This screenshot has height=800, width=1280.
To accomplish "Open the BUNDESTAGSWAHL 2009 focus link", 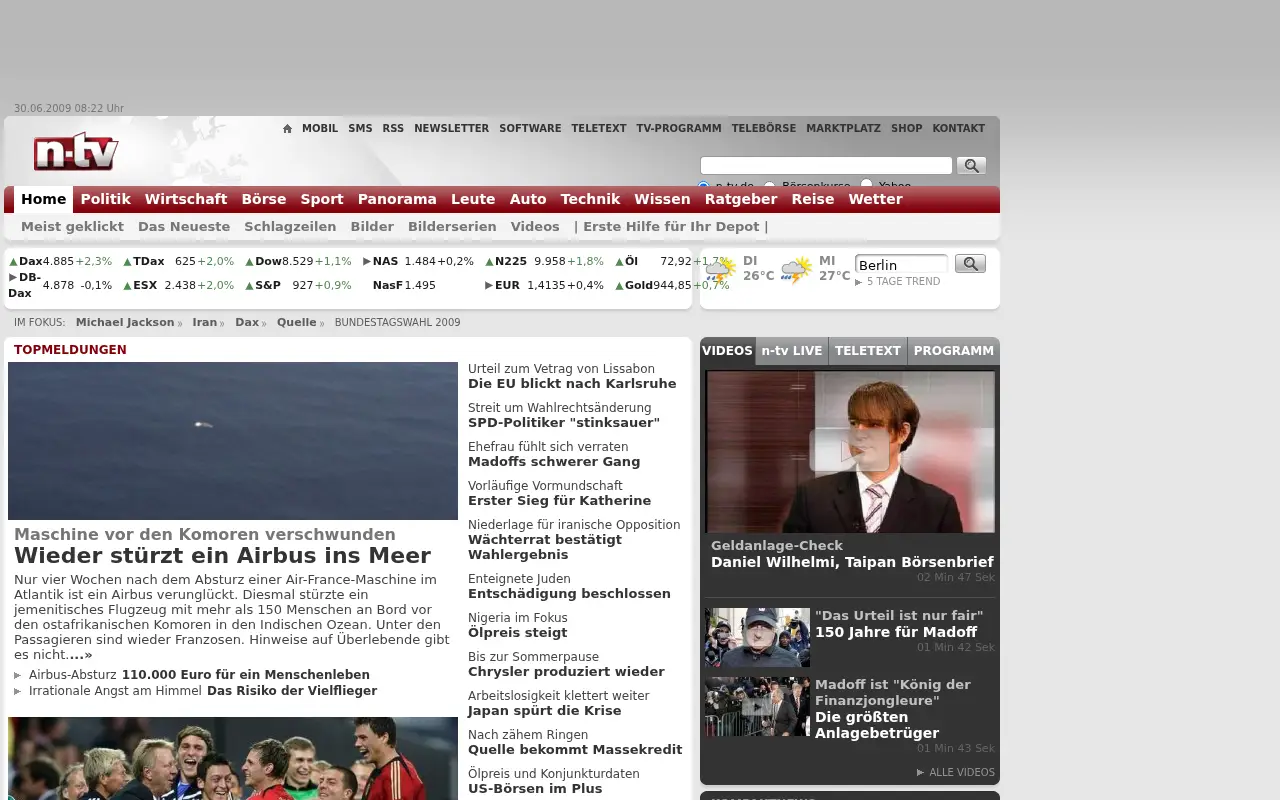I will pyautogui.click(x=398, y=323).
